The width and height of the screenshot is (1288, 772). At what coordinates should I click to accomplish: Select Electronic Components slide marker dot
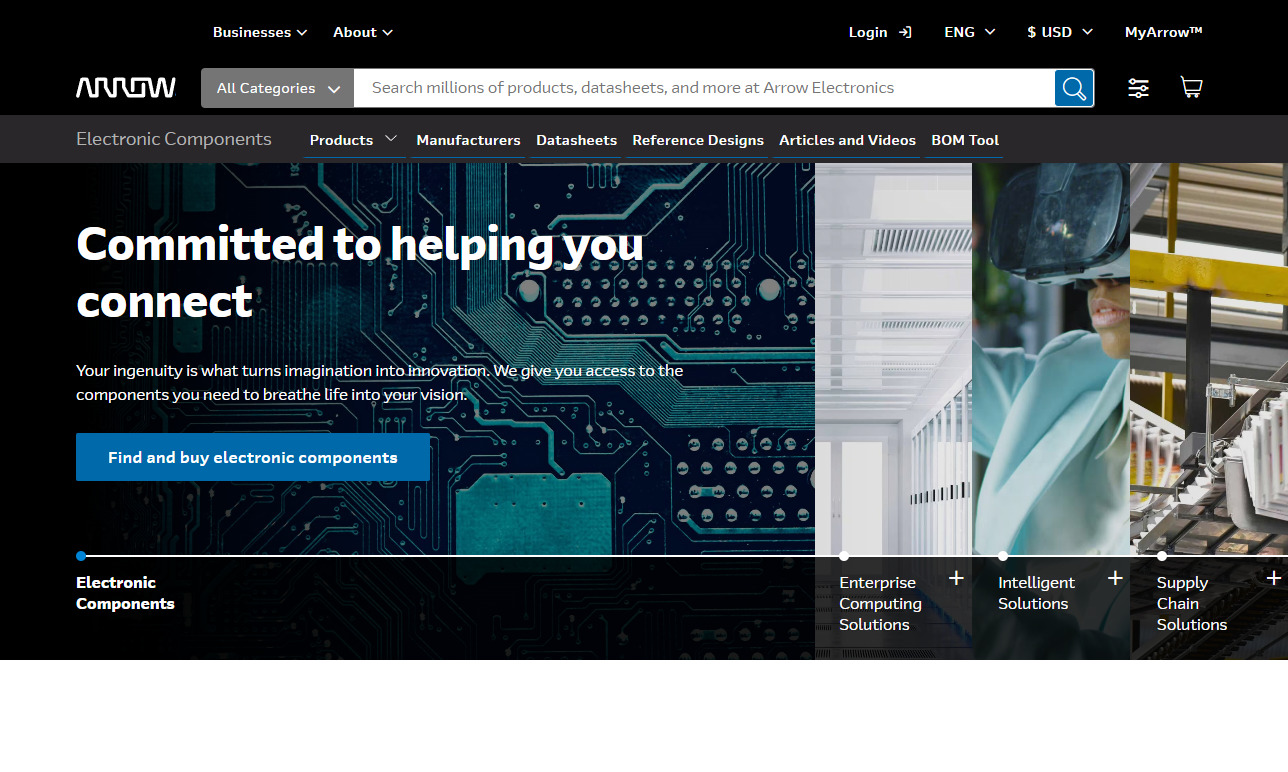[81, 556]
